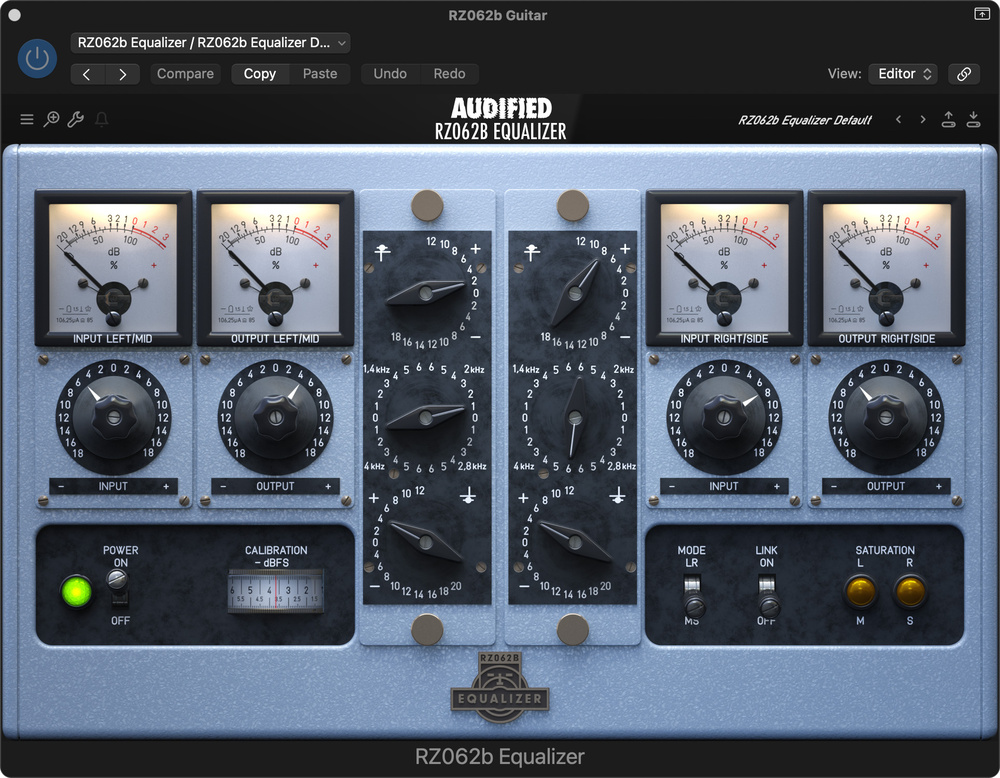The width and height of the screenshot is (1000, 778).
Task: Open the hamburger menu icon
Action: 27,120
